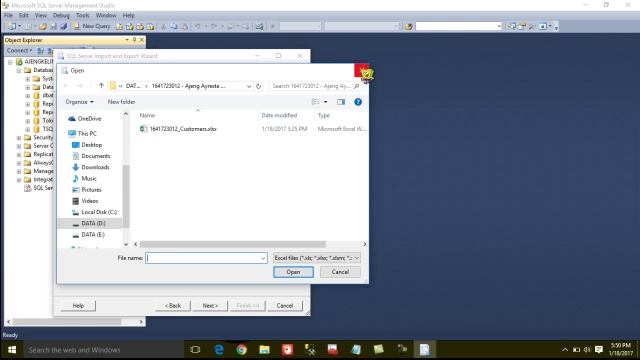The image size is (640, 360).
Task: Open the Window menu in SSMS
Action: point(106,15)
